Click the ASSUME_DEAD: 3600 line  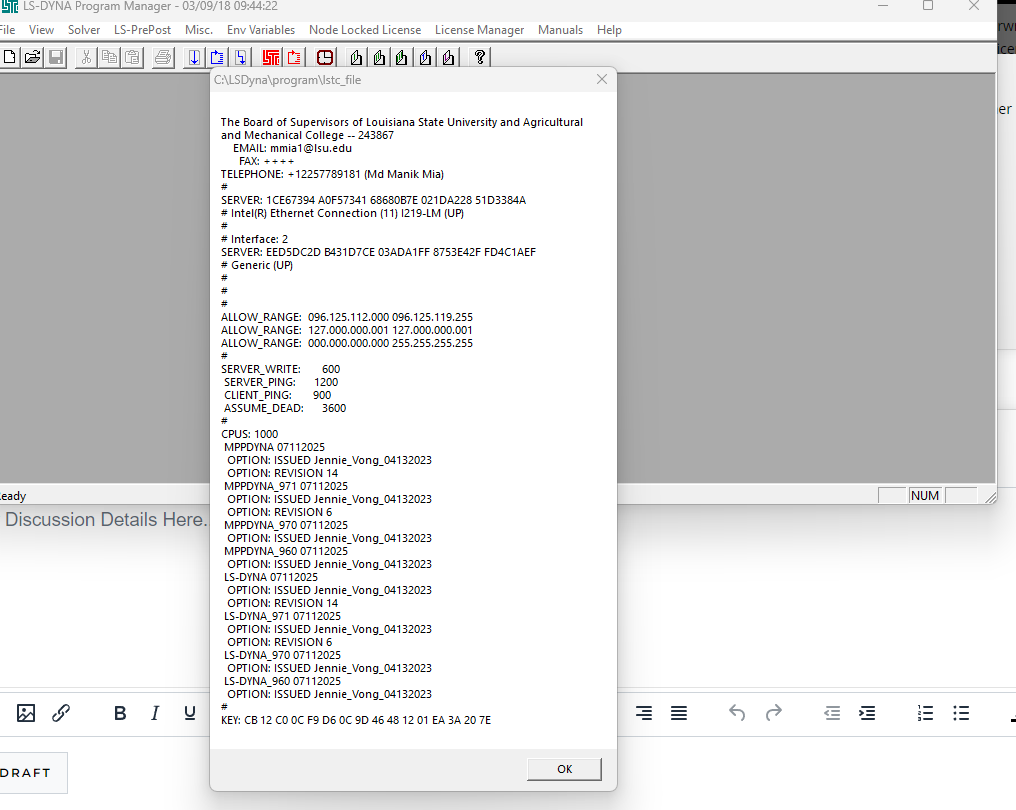(285, 408)
